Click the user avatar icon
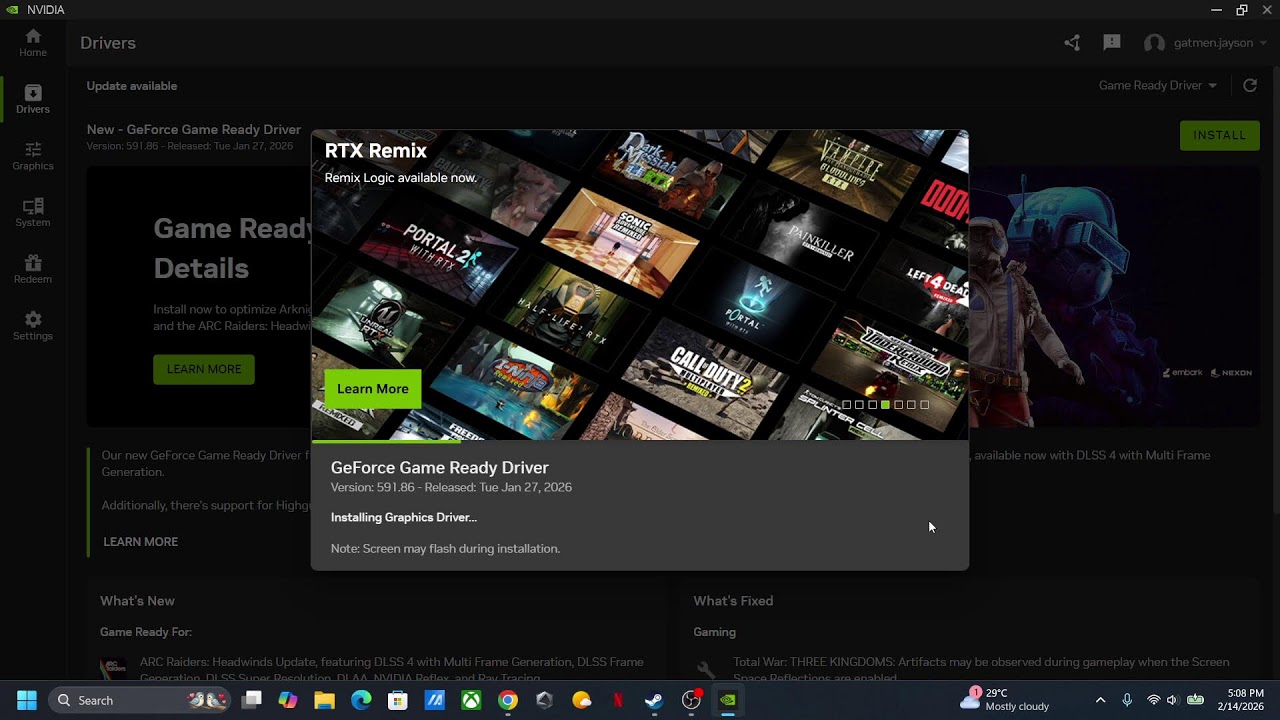Image resolution: width=1280 pixels, height=720 pixels. click(1154, 43)
